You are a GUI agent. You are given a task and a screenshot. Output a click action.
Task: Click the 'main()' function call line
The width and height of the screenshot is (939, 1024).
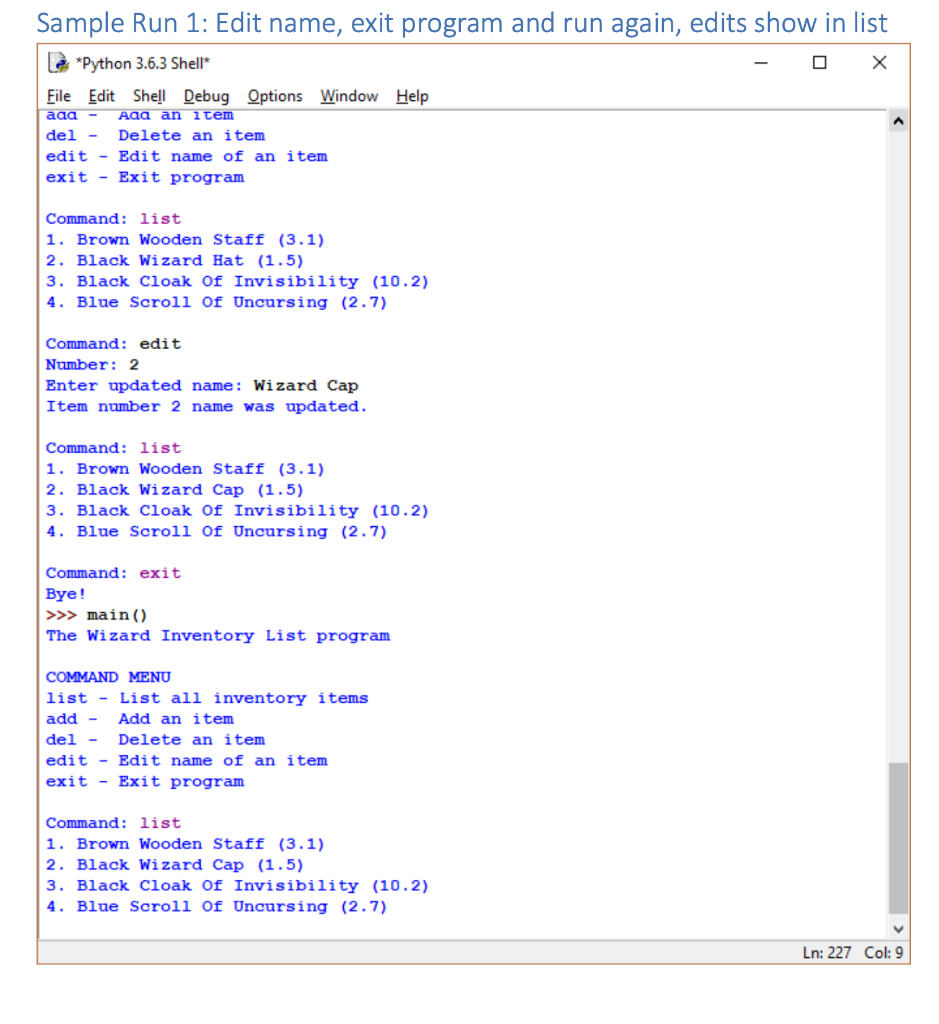pos(115,614)
